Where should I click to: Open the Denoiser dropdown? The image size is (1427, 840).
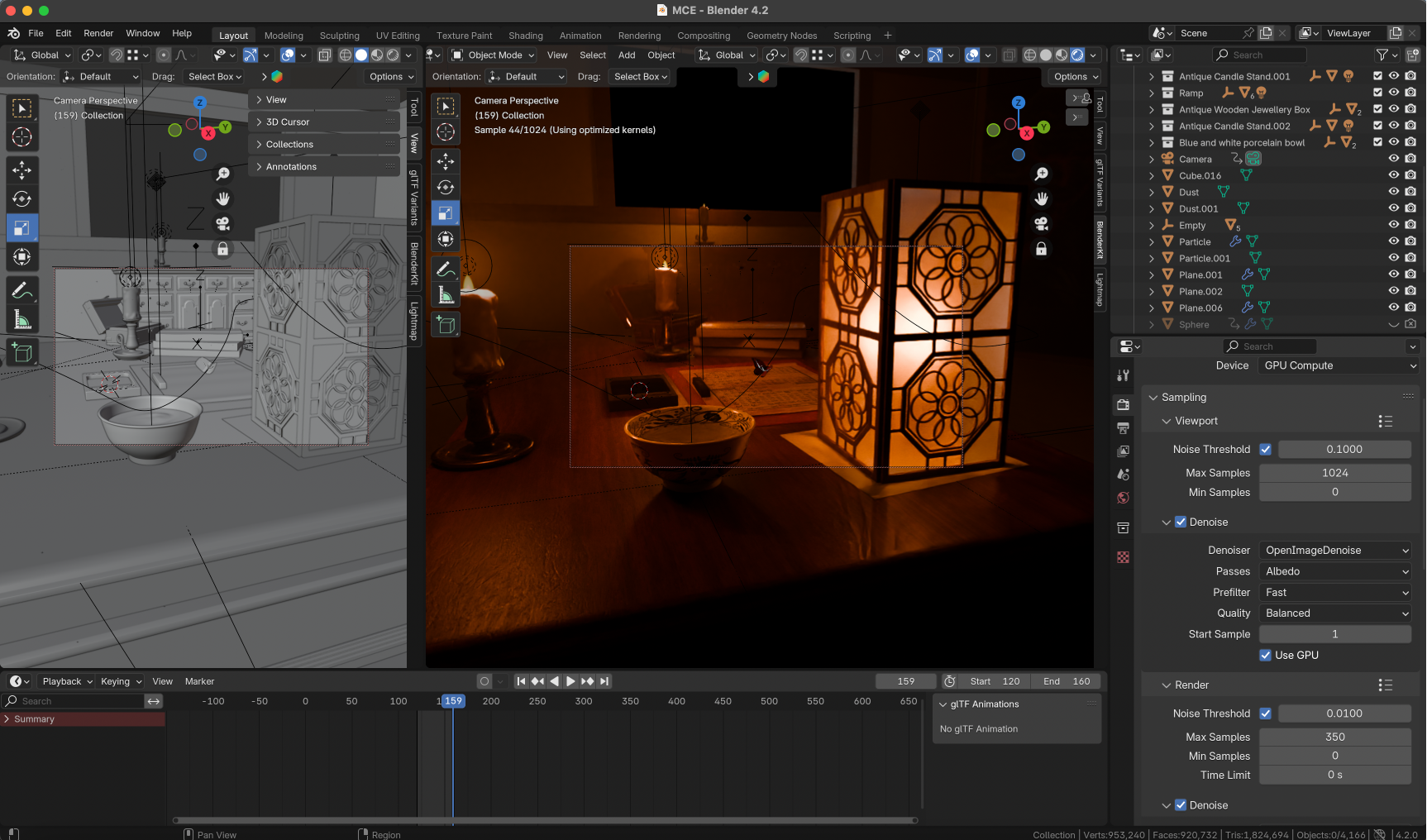(x=1334, y=551)
